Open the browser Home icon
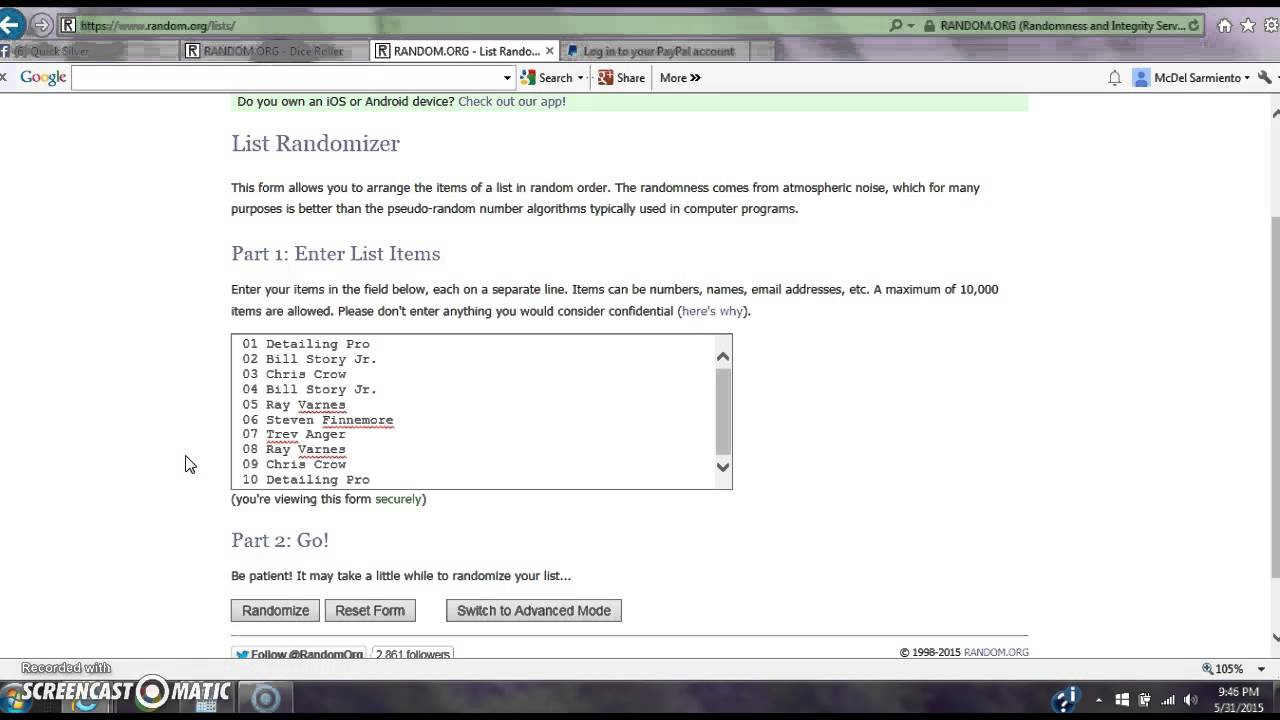This screenshot has height=720, width=1280. [1224, 26]
